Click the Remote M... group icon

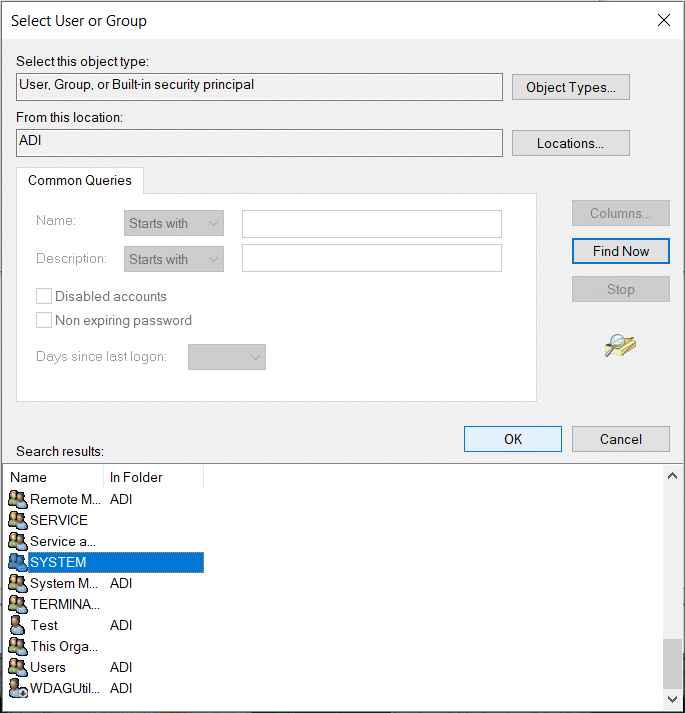pos(17,499)
